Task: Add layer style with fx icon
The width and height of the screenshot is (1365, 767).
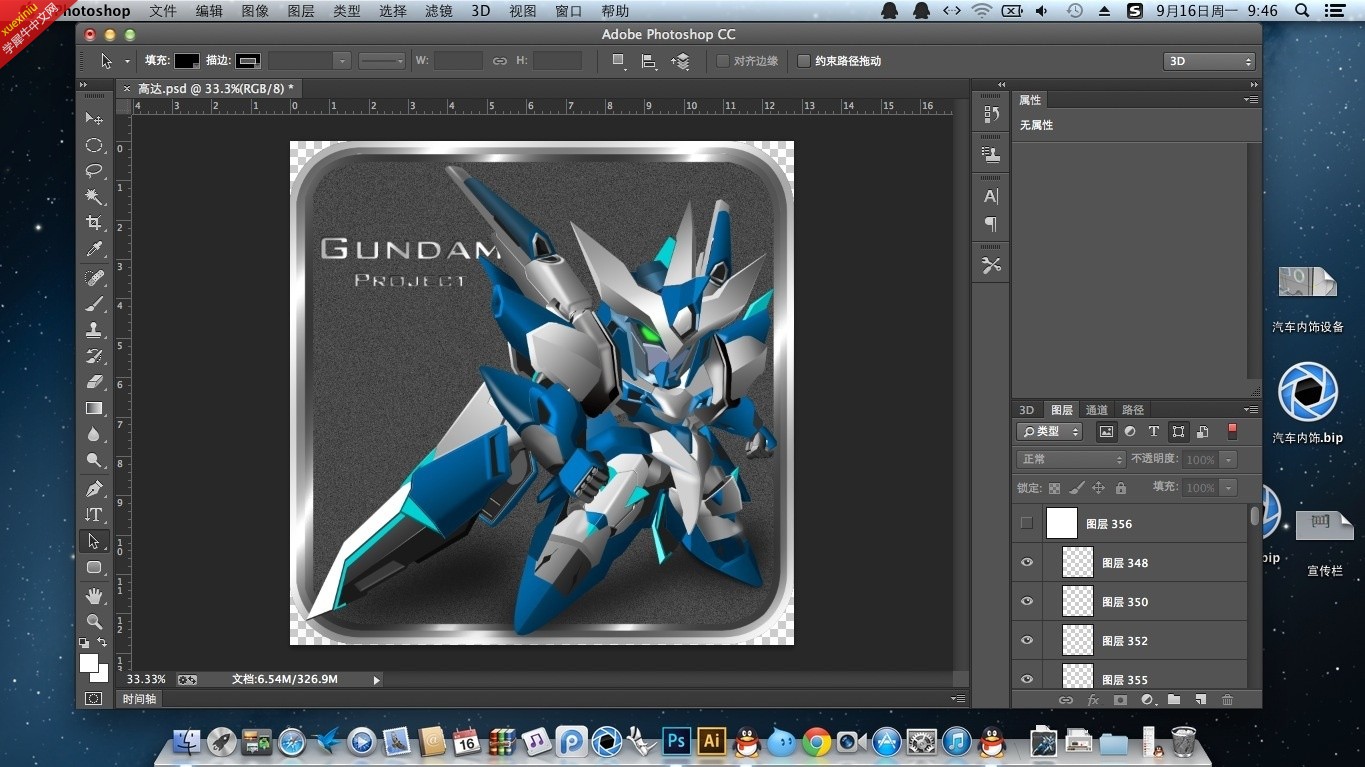Action: click(x=1093, y=700)
